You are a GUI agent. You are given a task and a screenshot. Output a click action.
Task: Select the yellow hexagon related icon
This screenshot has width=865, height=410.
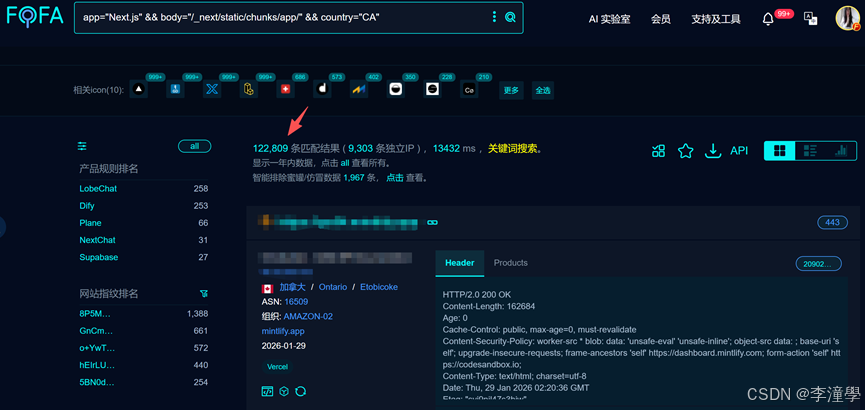[x=249, y=89]
